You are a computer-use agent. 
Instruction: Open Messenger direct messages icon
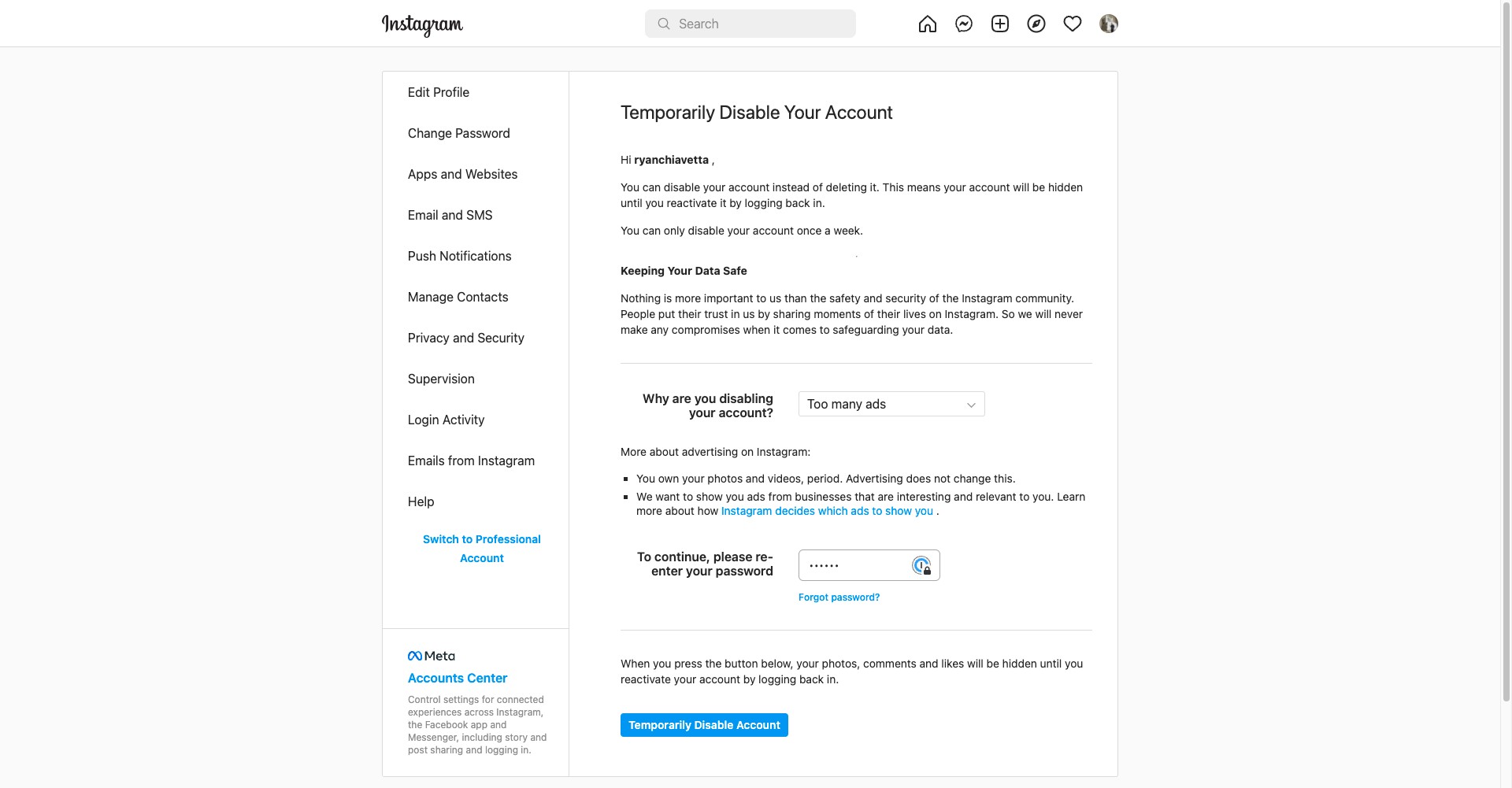964,24
